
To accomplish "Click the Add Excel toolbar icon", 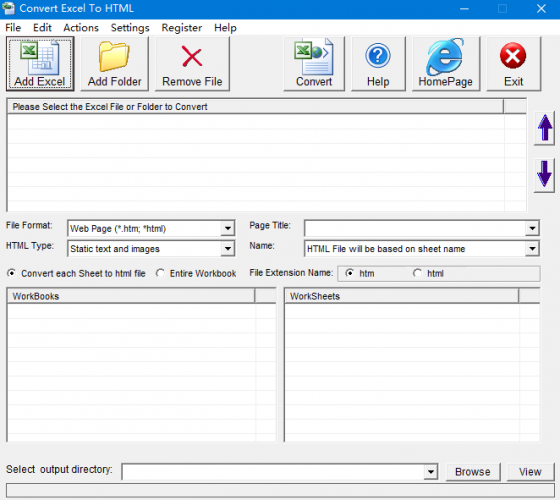I will click(x=40, y=64).
